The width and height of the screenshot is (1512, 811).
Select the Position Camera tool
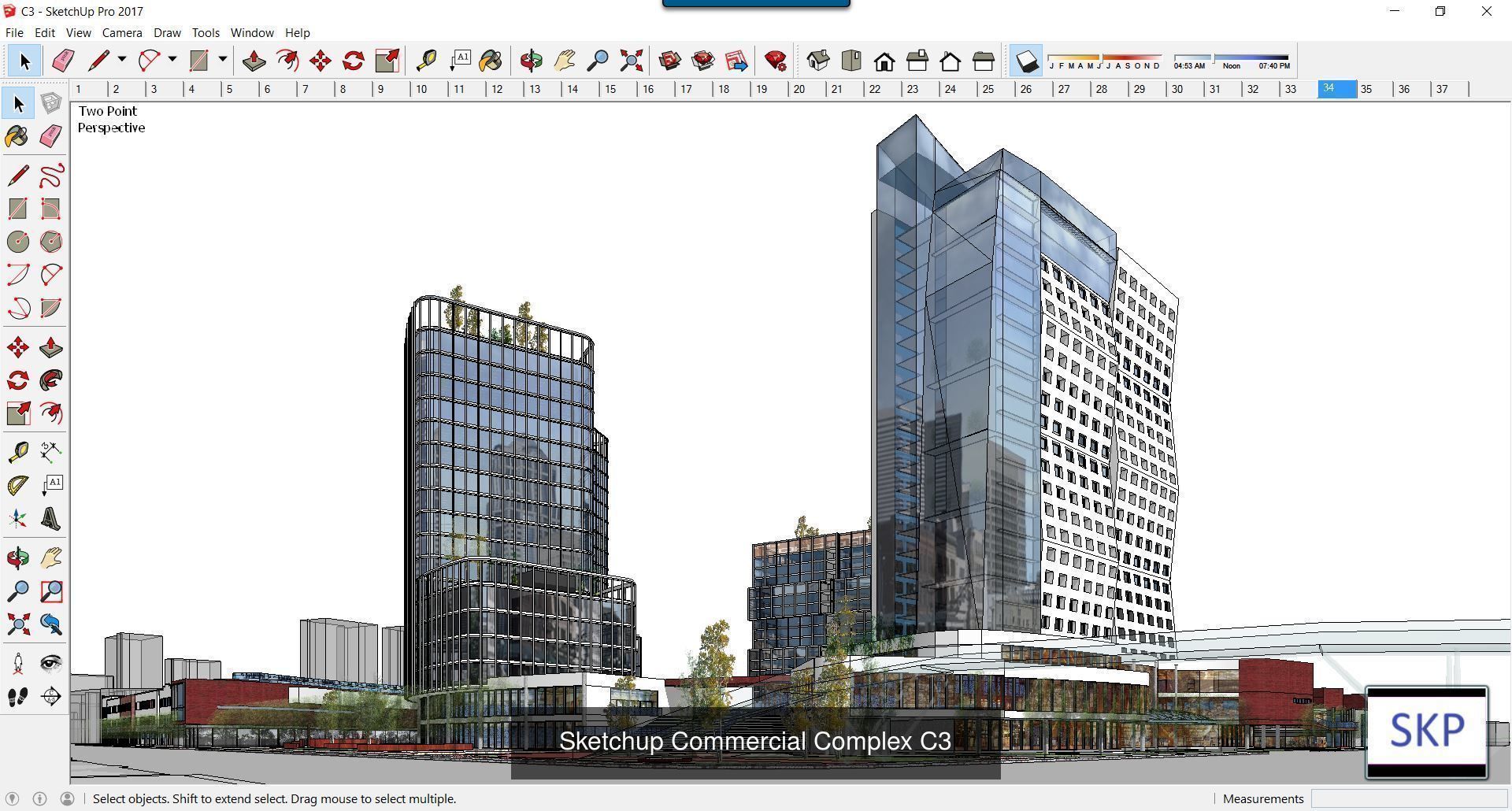point(18,663)
